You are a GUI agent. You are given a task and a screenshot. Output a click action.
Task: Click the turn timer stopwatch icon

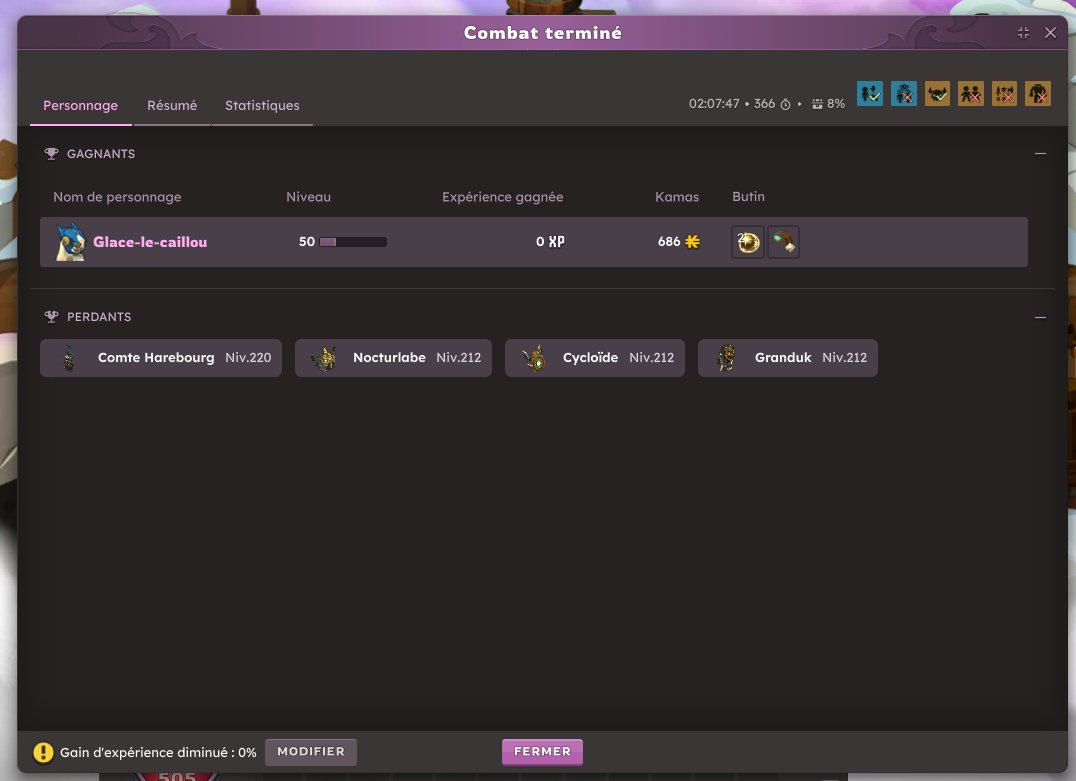point(785,104)
